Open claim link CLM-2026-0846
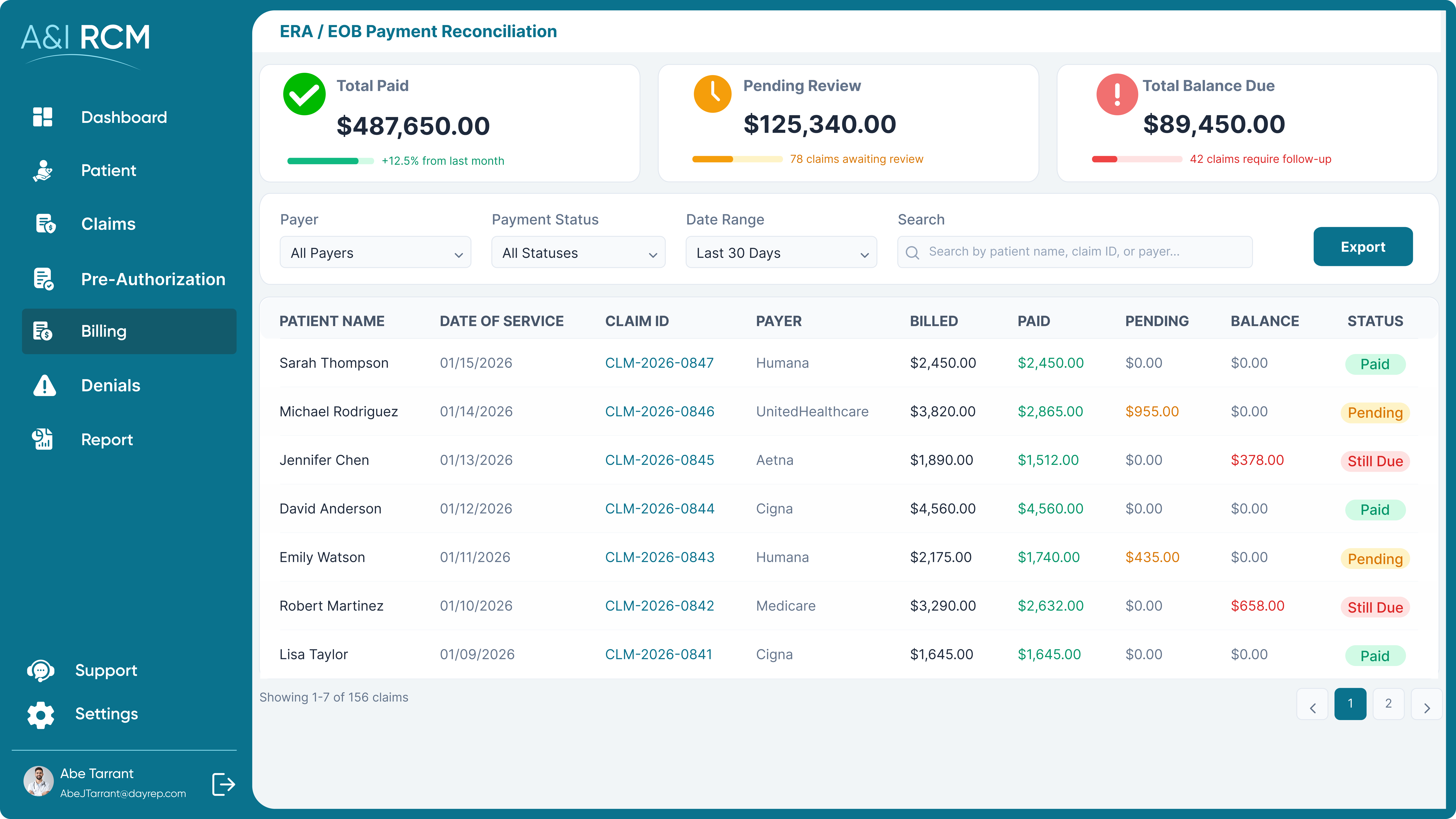Screen dimensions: 1456x819 coord(659,411)
